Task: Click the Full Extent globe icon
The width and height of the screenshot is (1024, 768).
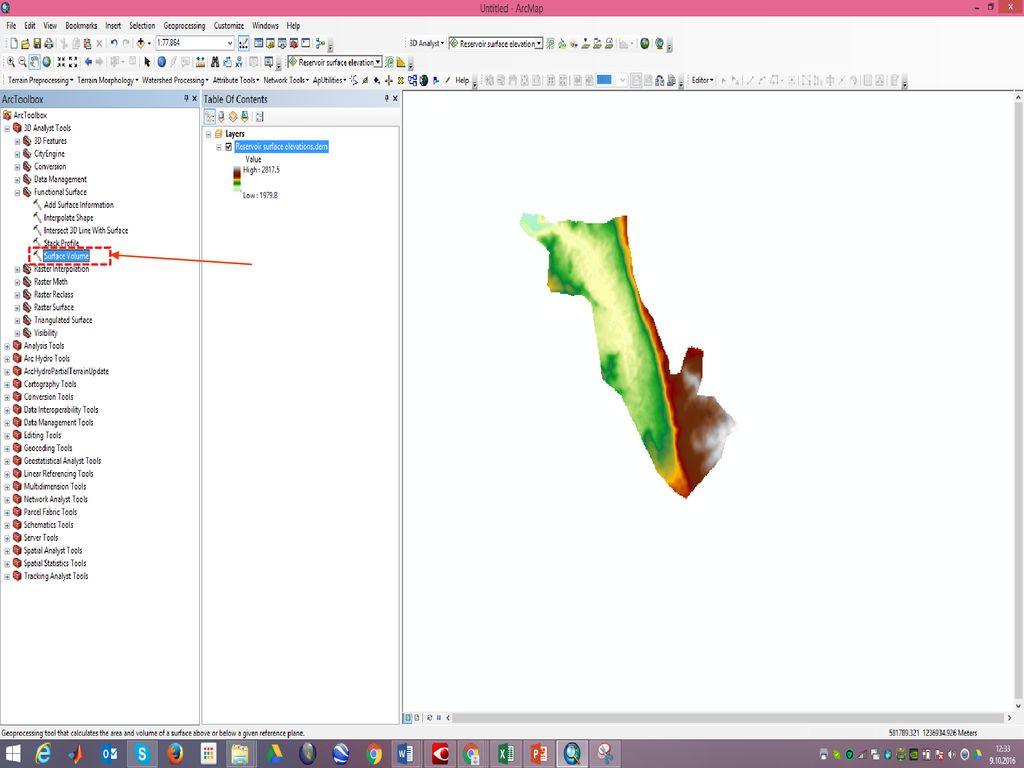Action: point(46,62)
